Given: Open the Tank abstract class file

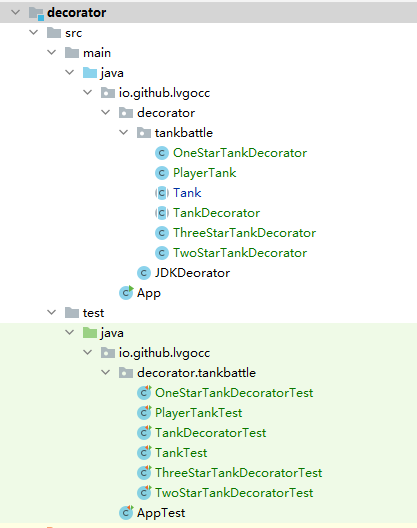Looking at the screenshot, I should [x=187, y=193].
